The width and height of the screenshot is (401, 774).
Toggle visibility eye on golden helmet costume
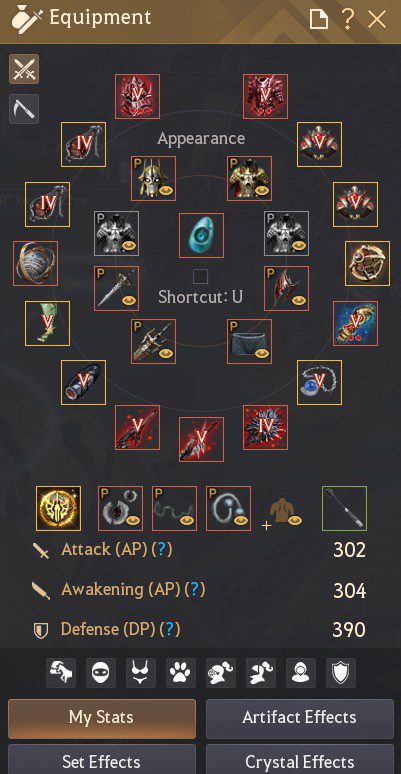click(x=166, y=190)
